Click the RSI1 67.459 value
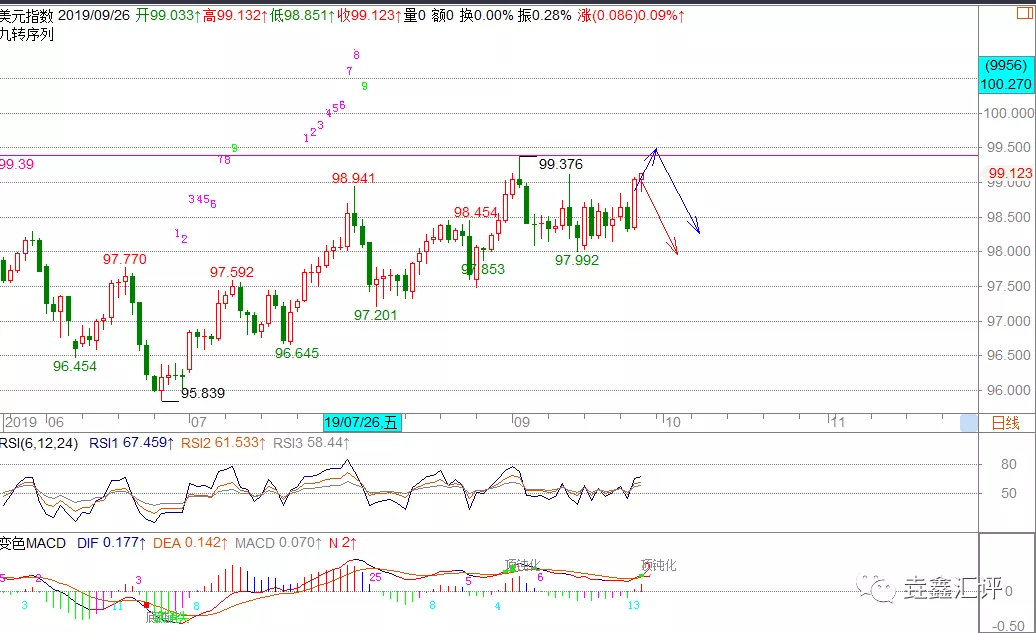 pos(131,443)
